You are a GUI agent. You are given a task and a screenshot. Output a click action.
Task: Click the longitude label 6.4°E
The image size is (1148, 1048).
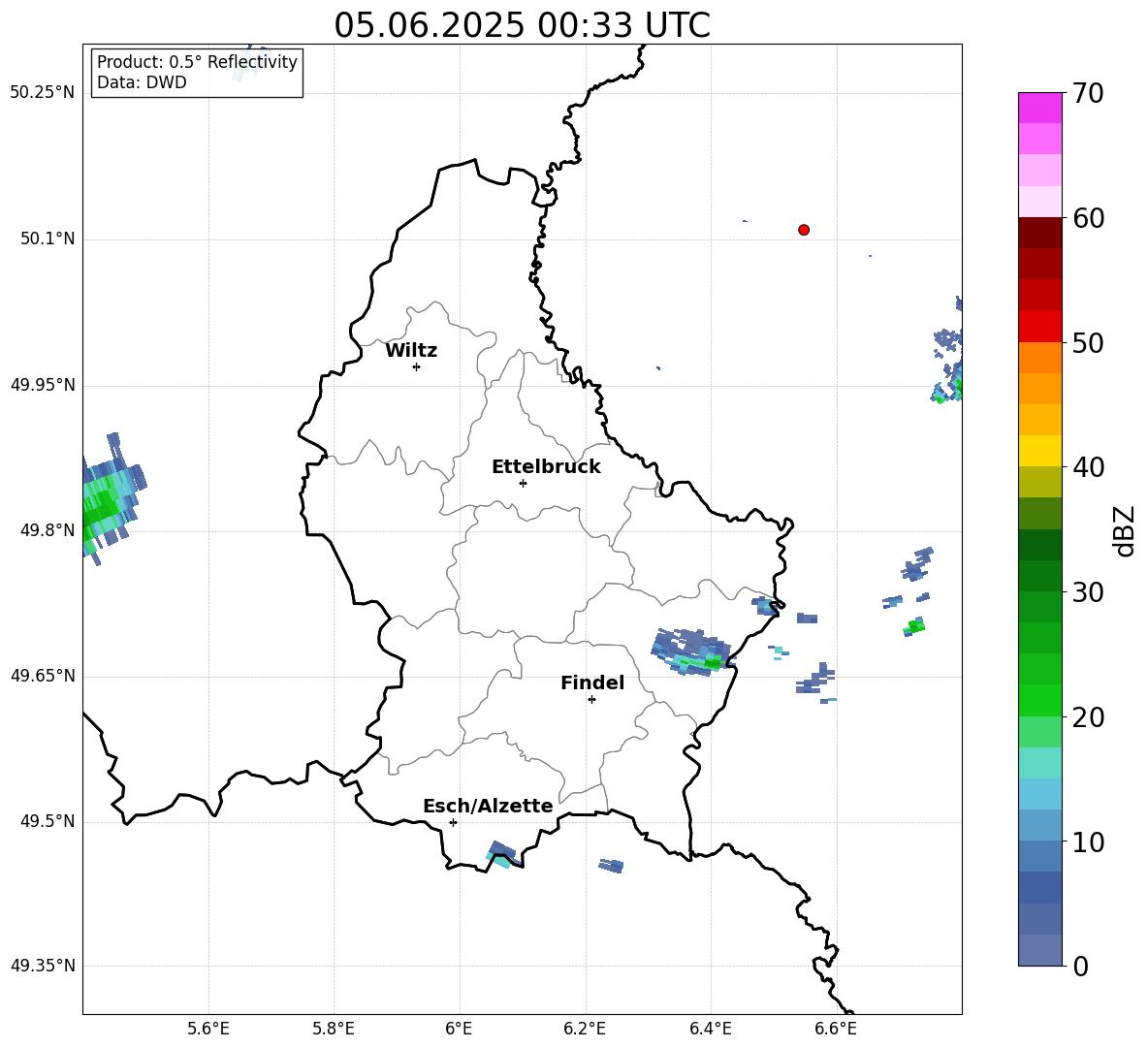[710, 1029]
